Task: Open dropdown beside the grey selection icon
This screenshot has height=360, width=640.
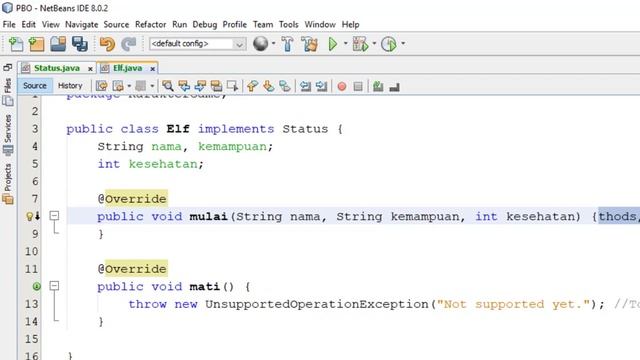Action: [152, 86]
